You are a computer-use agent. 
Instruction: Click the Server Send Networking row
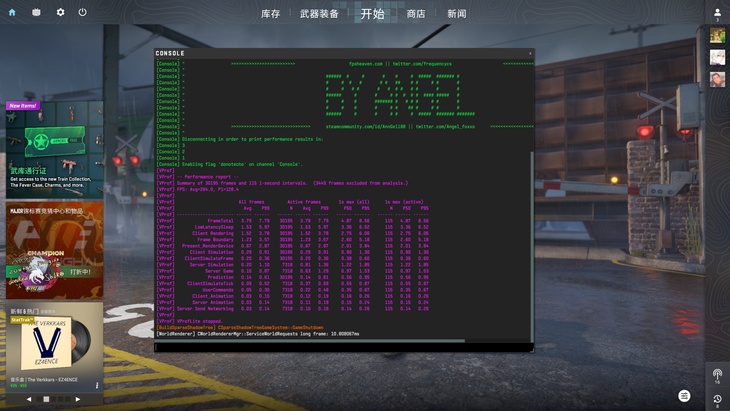pyautogui.click(x=292, y=309)
